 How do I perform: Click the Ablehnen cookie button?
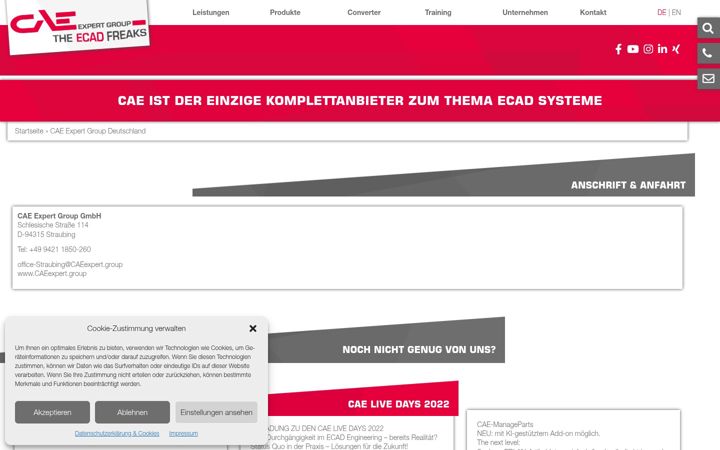pos(132,412)
